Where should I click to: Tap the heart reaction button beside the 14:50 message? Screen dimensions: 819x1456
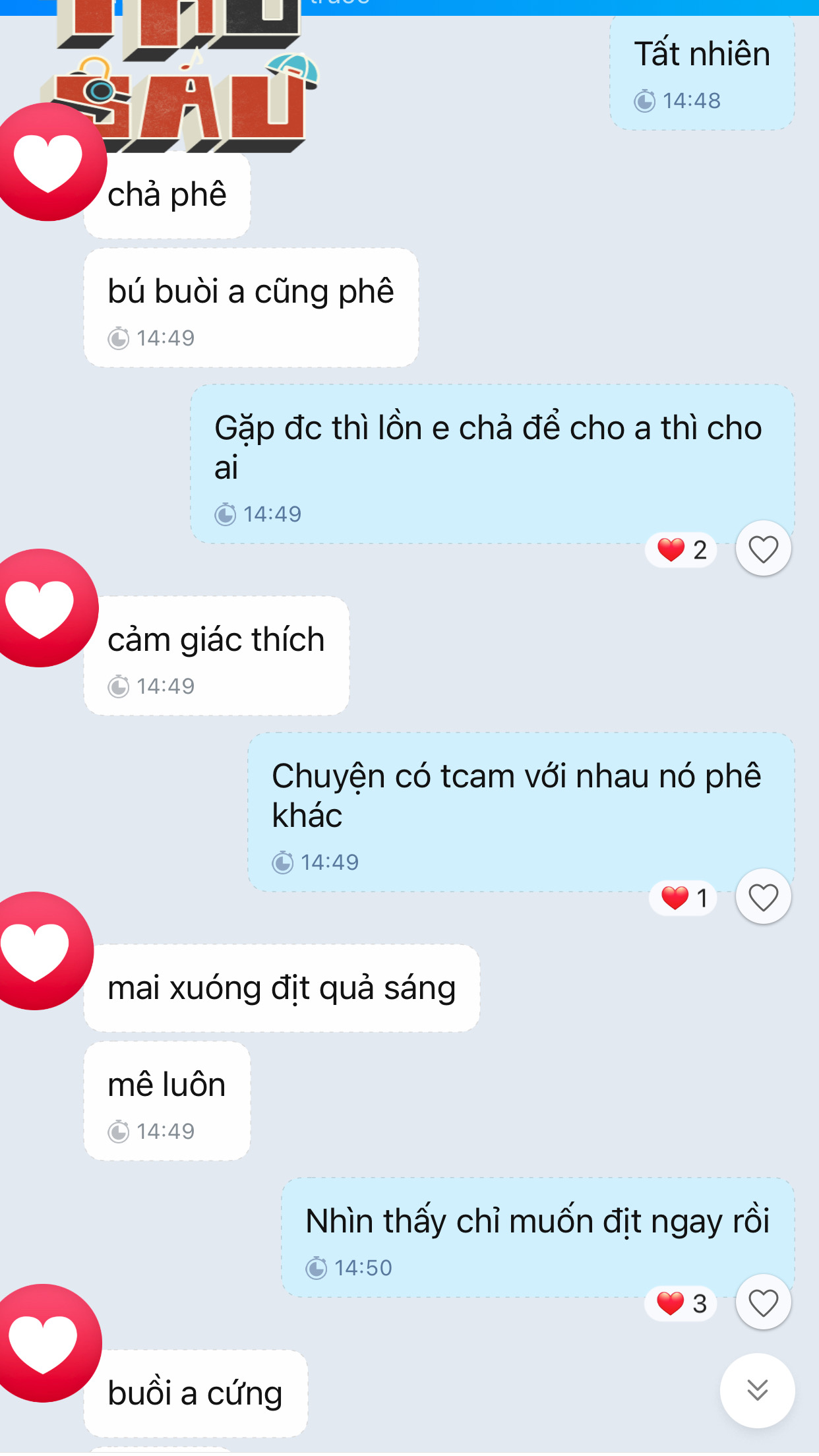(x=763, y=1303)
